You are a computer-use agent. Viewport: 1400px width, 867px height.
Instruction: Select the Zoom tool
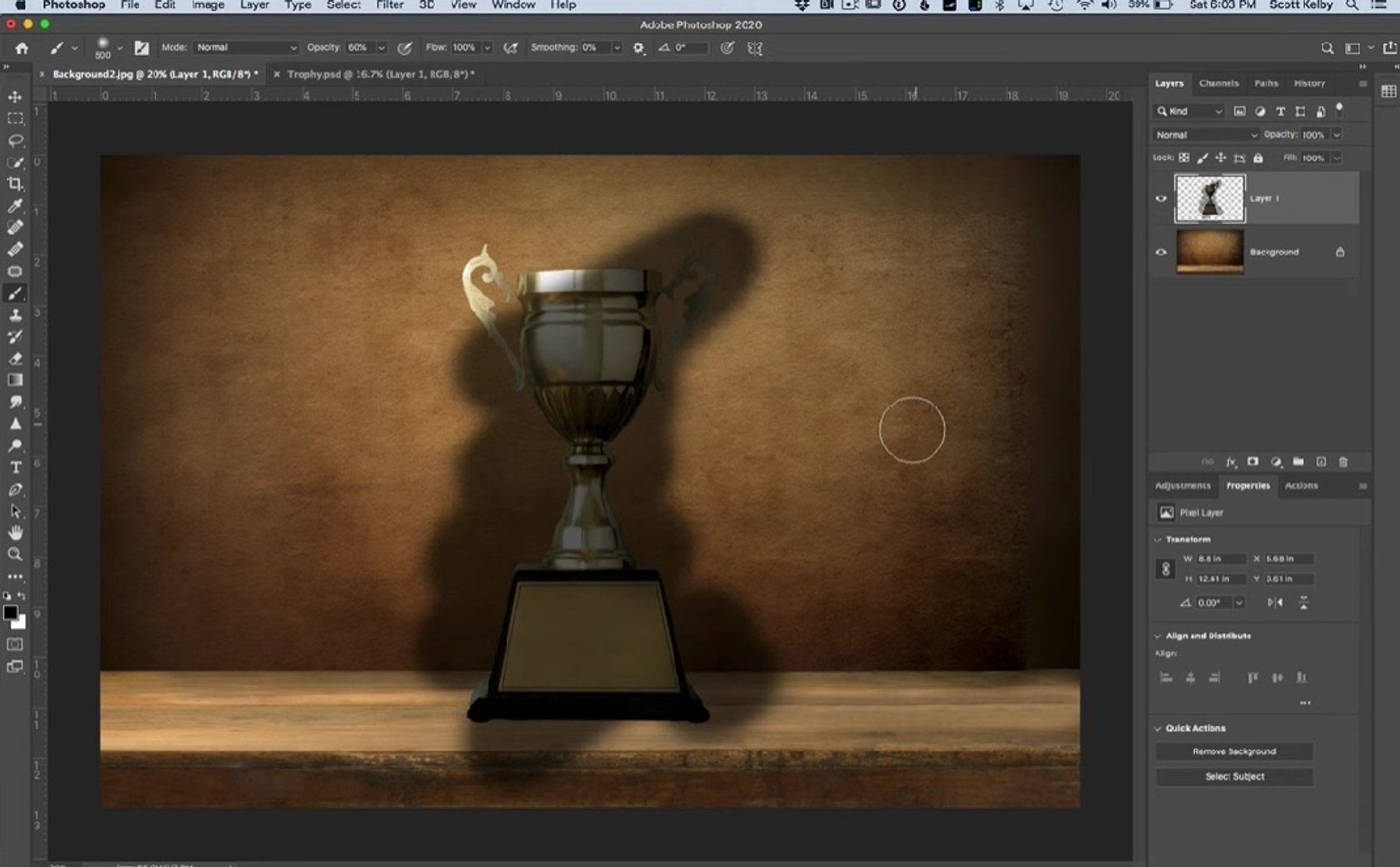point(14,555)
